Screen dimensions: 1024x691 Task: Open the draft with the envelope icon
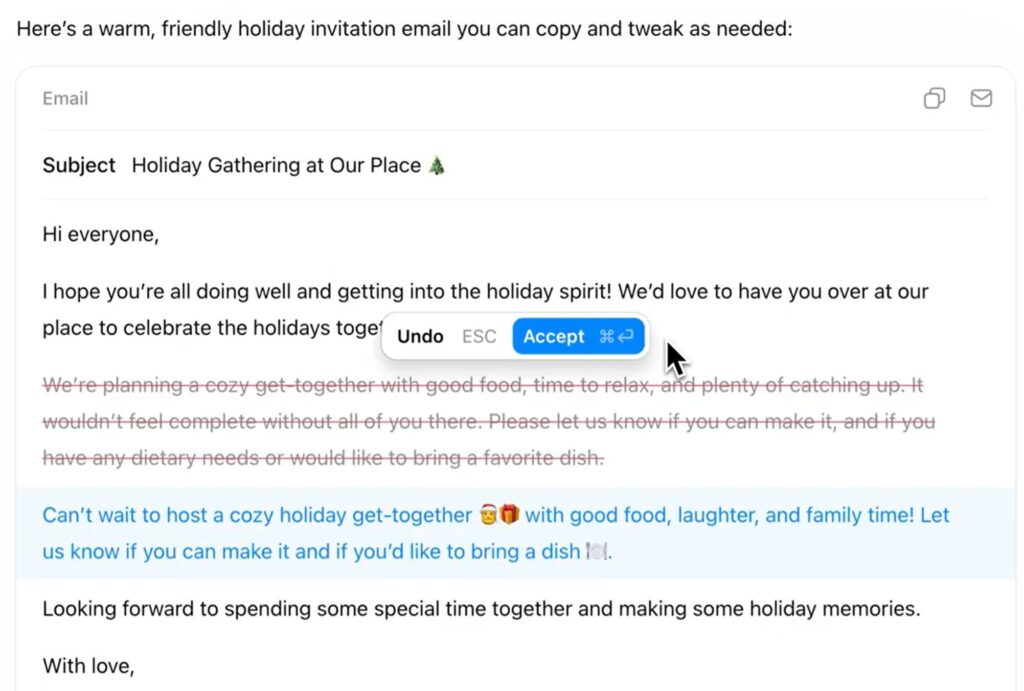[981, 98]
